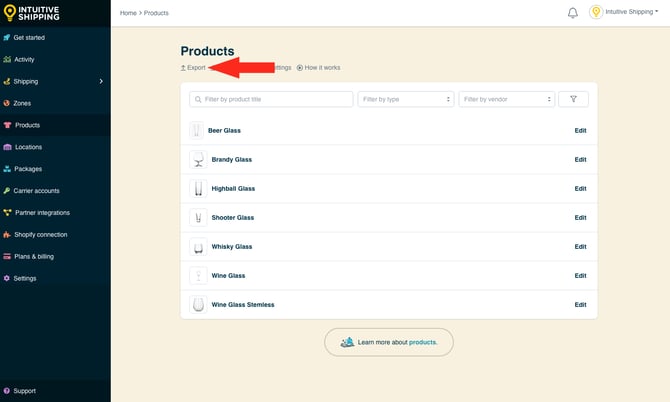Click the learn more boat icon
The height and width of the screenshot is (402, 670).
(347, 342)
